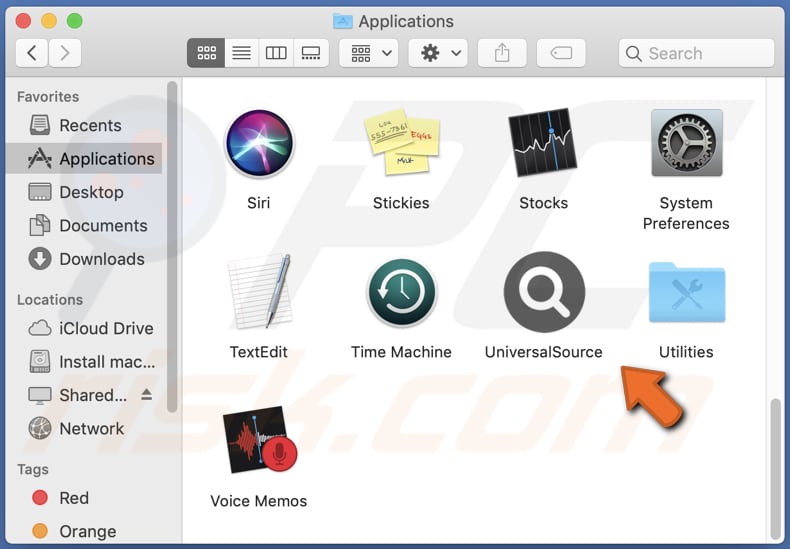This screenshot has height=549, width=790.
Task: Go to Downloads in sidebar
Action: coord(100,259)
